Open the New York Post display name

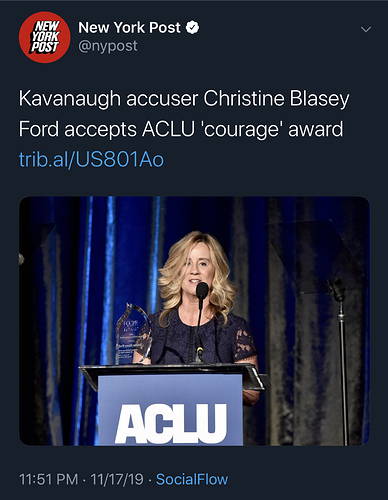129,27
